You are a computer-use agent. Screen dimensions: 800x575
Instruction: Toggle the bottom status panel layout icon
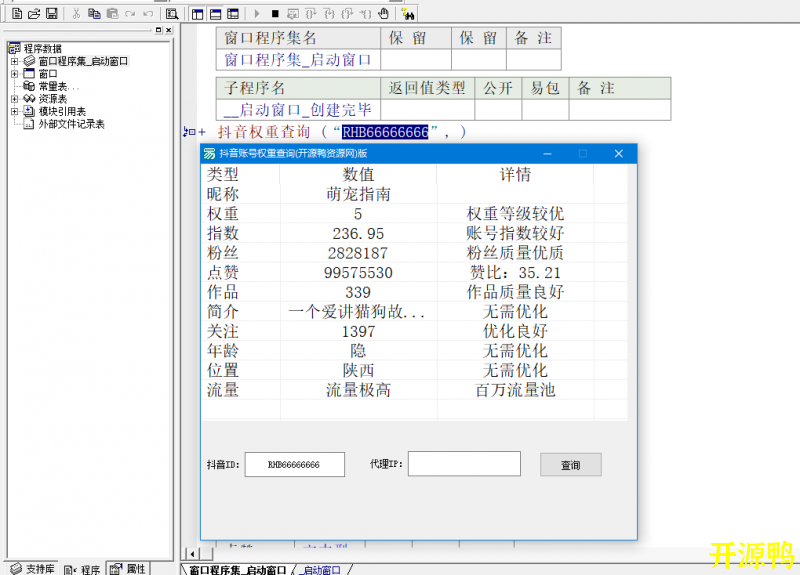coord(215,14)
